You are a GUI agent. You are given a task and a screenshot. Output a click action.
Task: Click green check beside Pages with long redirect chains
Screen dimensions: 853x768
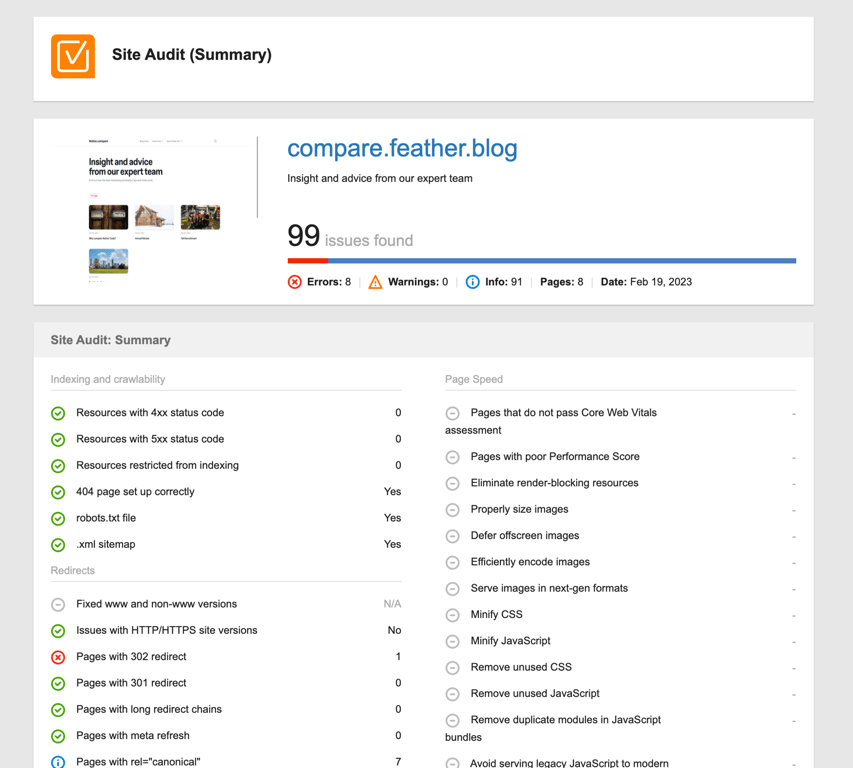(x=58, y=710)
